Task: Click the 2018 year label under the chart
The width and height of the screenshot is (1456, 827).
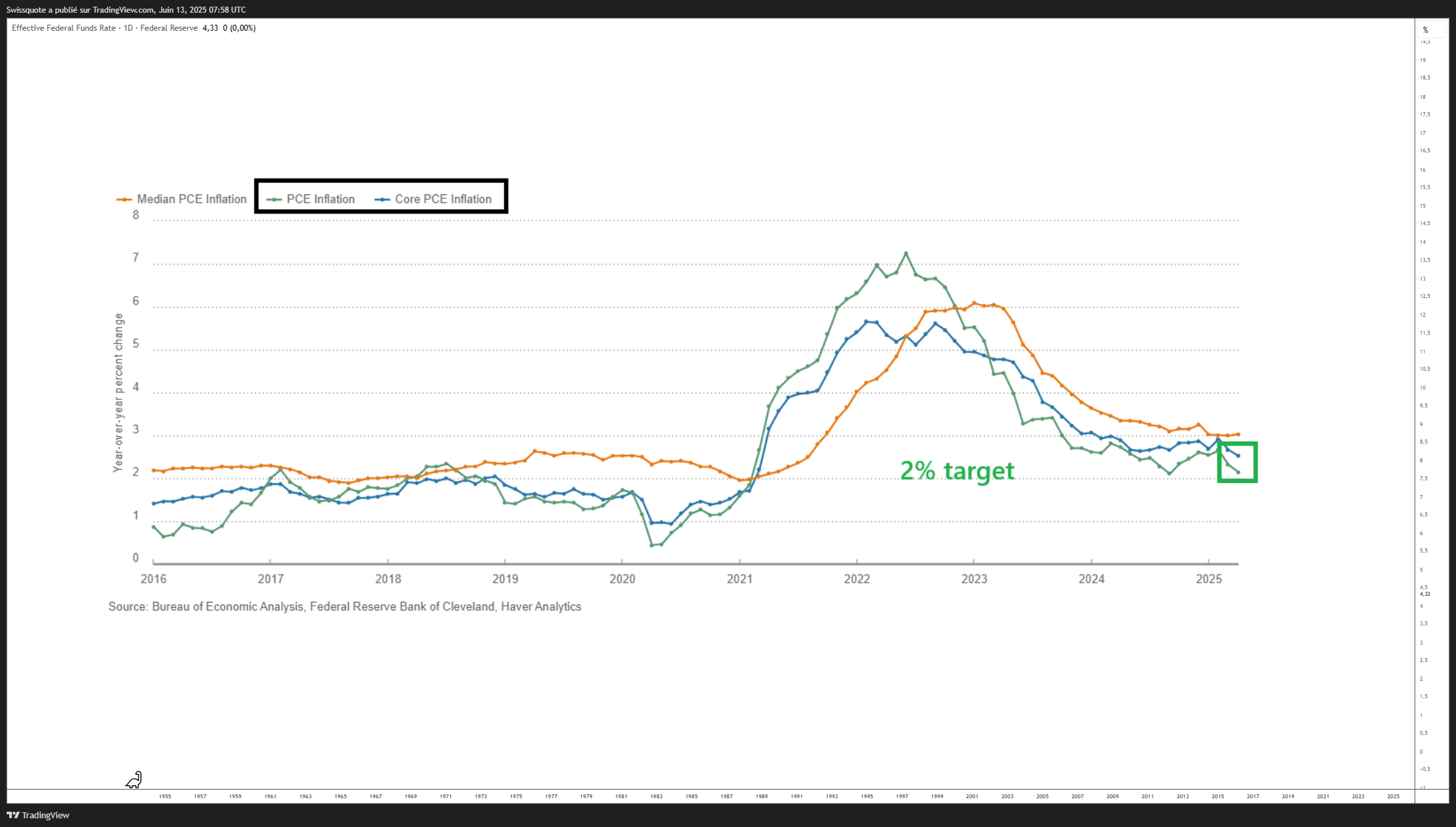Action: pos(388,578)
